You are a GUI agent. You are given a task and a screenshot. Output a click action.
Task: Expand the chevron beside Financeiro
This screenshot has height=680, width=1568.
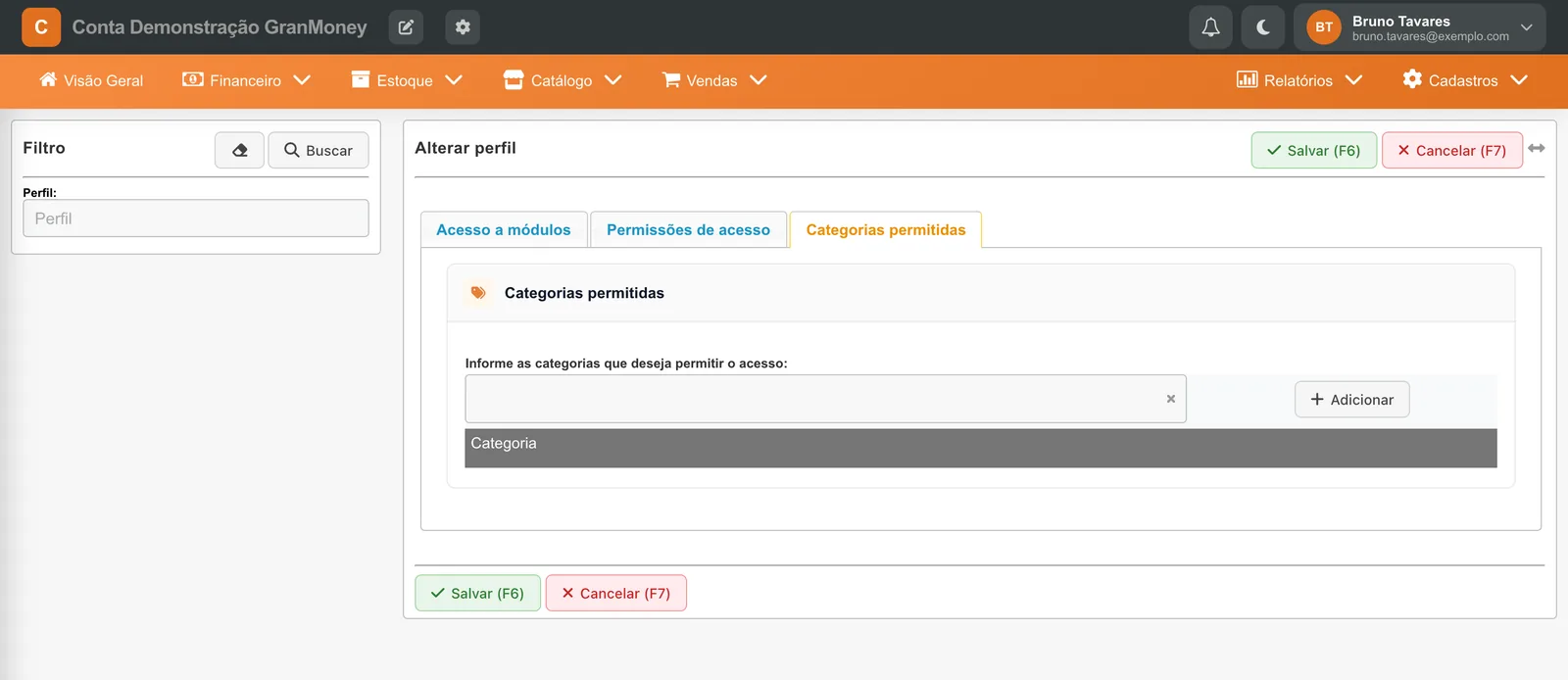(302, 80)
